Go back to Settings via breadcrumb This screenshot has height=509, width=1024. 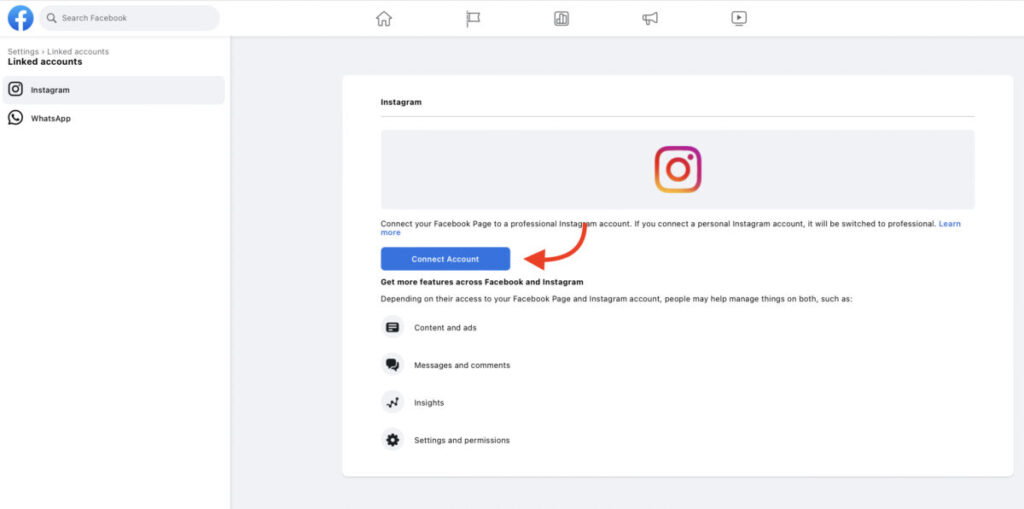click(23, 52)
